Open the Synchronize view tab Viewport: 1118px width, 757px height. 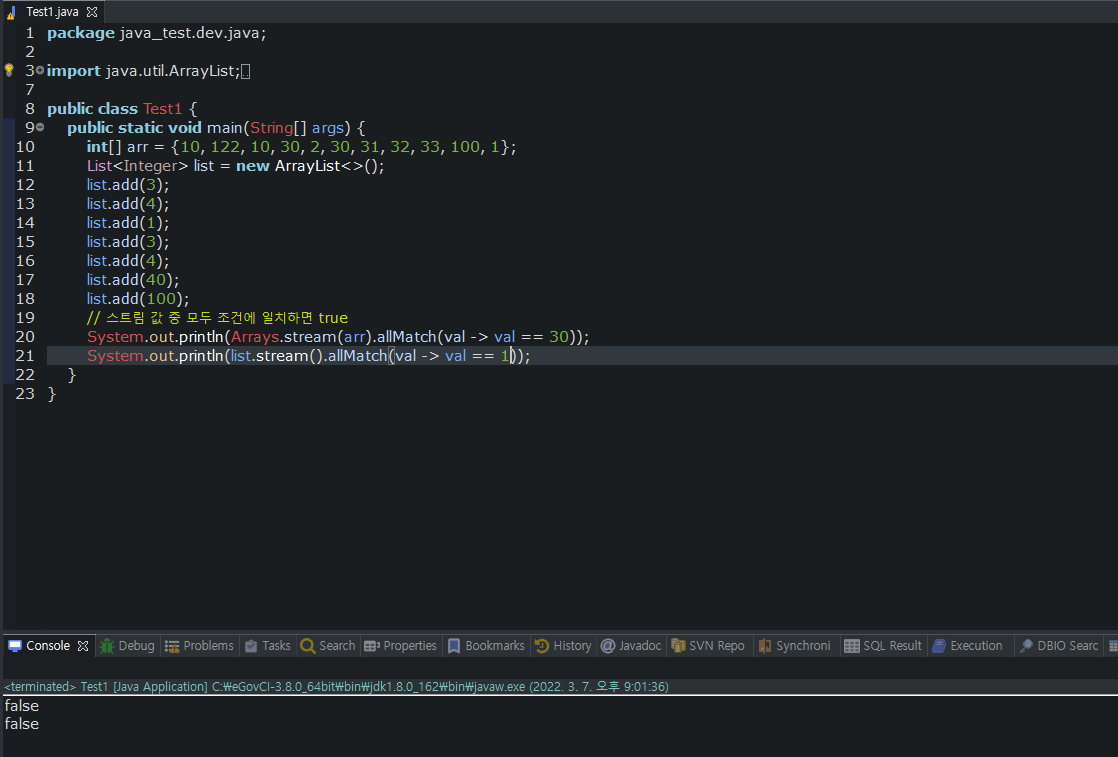795,646
